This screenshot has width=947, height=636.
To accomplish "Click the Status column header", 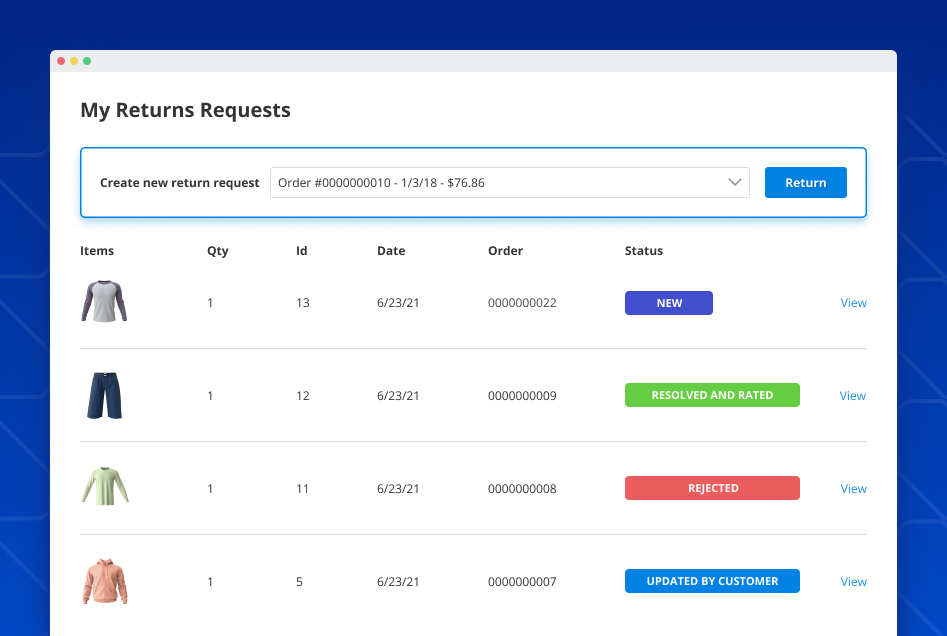I will pos(643,250).
